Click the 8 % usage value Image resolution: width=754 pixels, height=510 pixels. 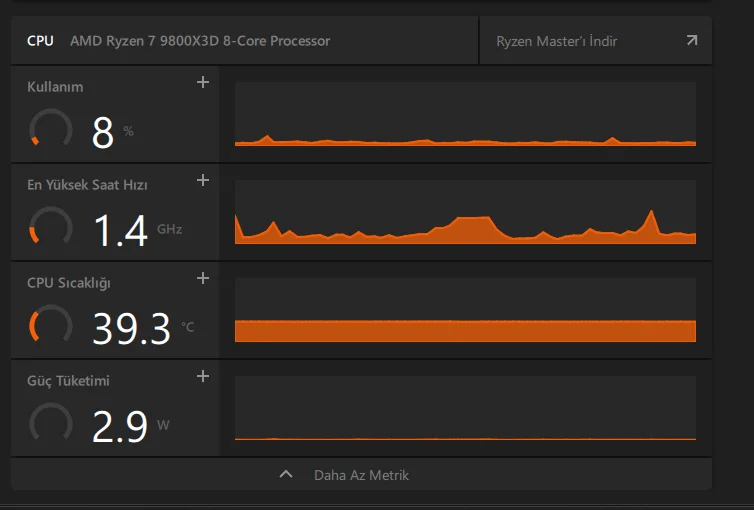tap(113, 132)
